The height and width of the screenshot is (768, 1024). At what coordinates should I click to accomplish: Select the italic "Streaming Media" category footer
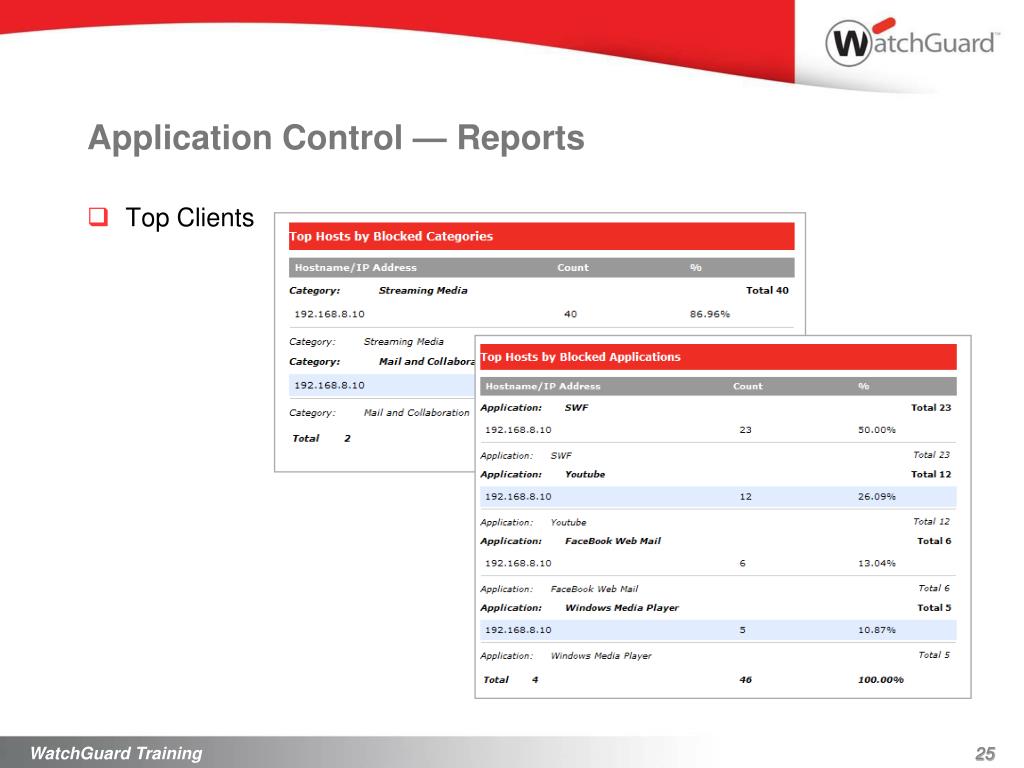[x=404, y=342]
